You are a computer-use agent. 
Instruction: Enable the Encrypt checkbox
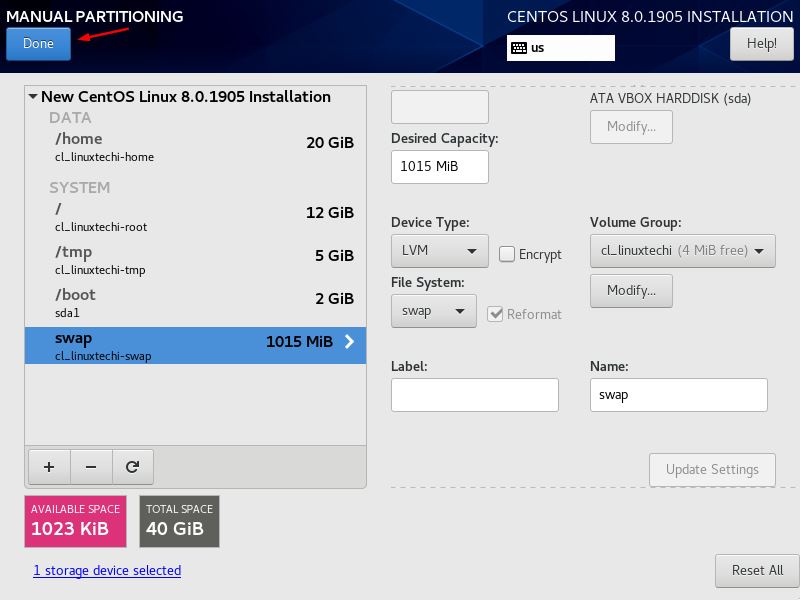click(509, 255)
